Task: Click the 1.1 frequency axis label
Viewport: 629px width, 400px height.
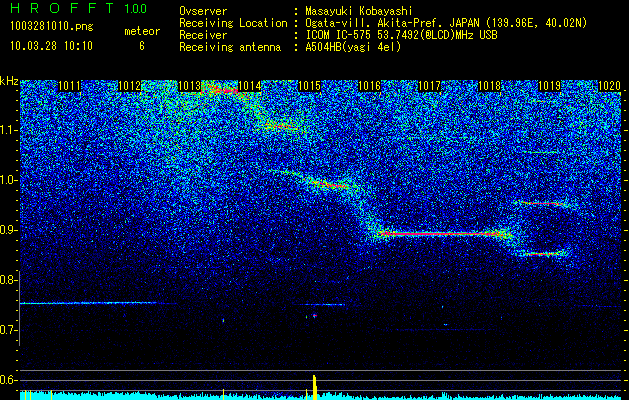Action: (9, 130)
